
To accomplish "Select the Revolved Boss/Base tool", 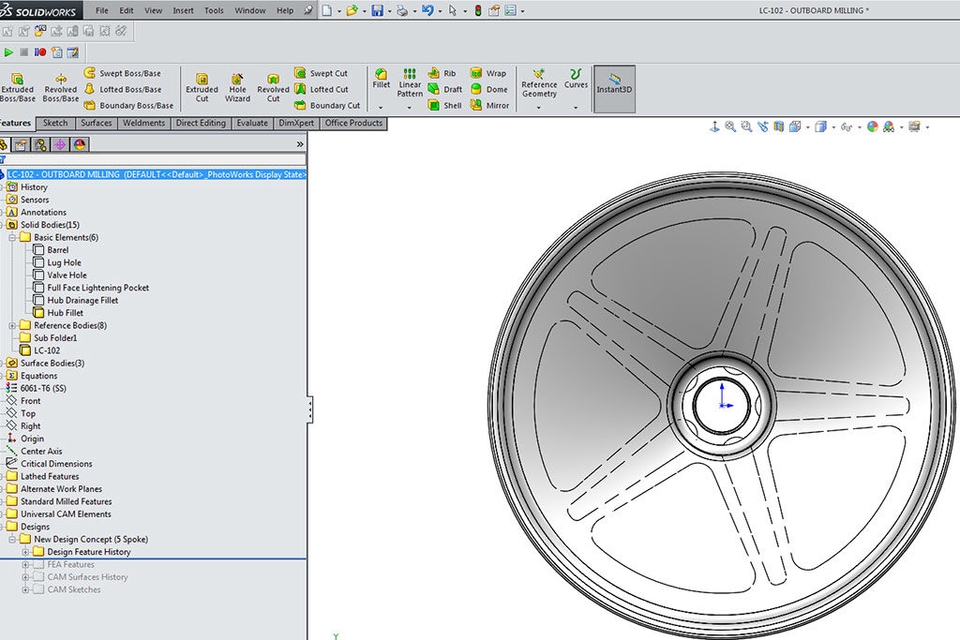I will coord(61,86).
